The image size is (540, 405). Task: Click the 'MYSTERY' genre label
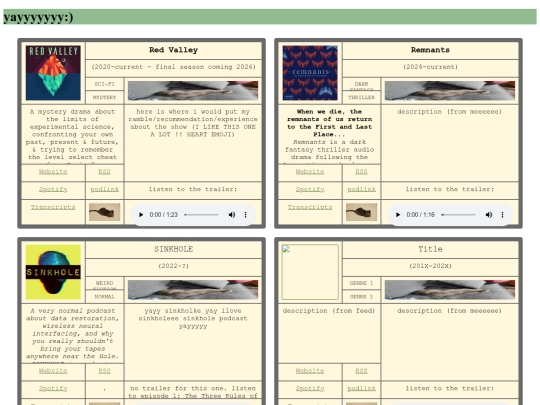[104, 97]
